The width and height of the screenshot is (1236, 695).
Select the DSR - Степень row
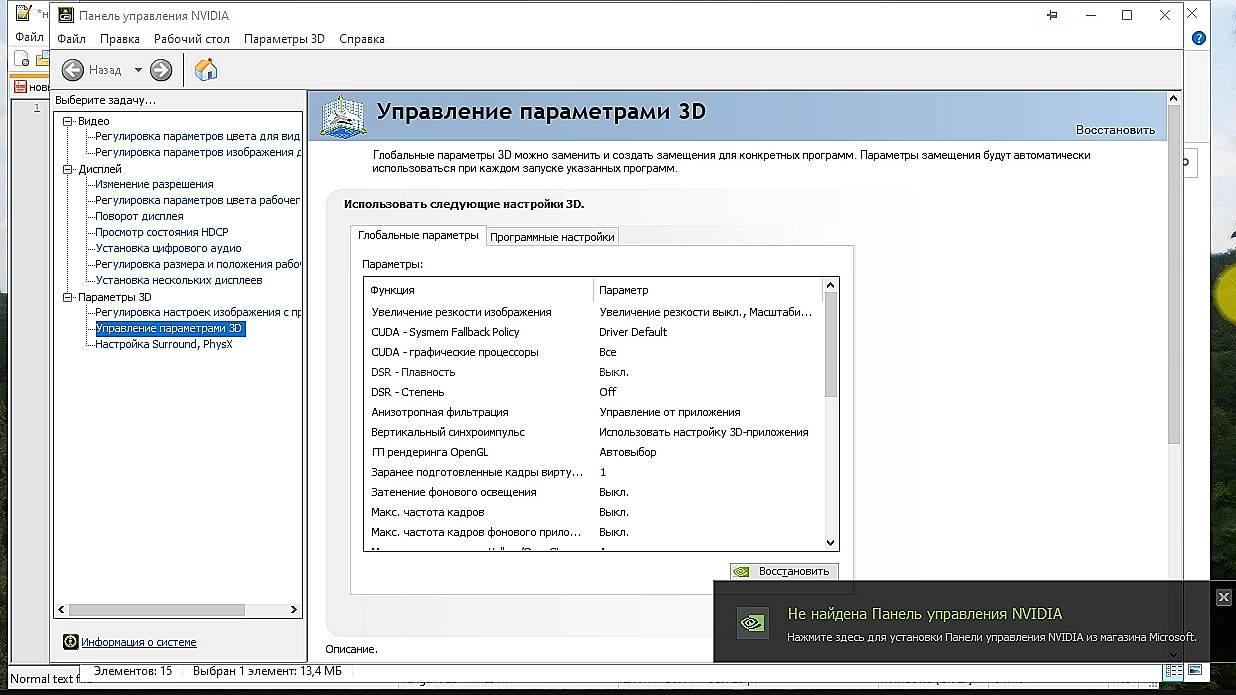click(x=593, y=392)
